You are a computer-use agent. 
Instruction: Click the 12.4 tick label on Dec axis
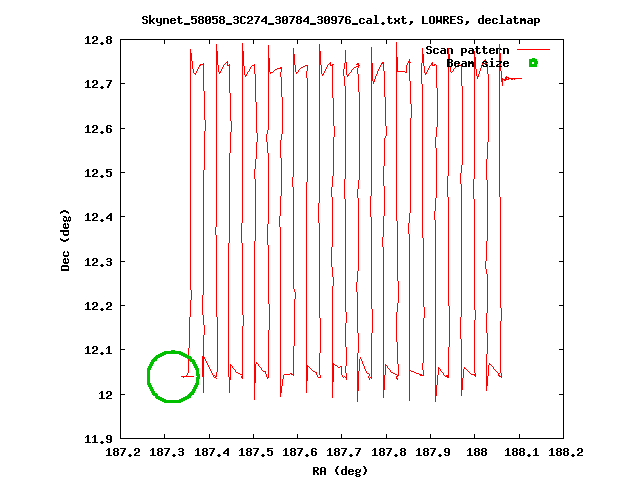click(x=98, y=217)
